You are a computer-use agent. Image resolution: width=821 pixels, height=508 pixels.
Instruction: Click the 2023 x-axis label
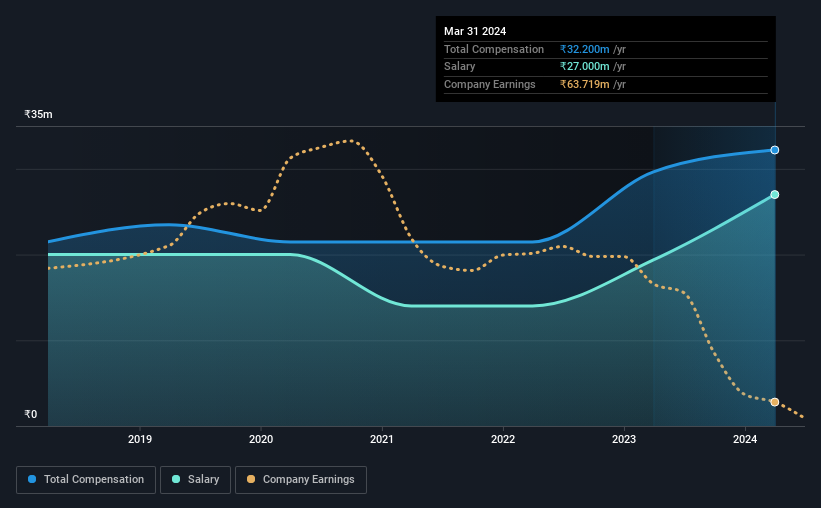pyautogui.click(x=624, y=439)
